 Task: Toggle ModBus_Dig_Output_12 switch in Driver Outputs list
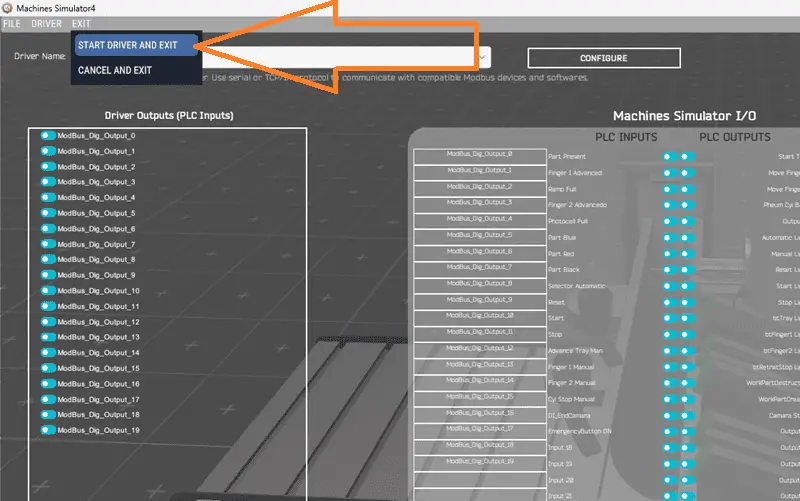pos(48,321)
